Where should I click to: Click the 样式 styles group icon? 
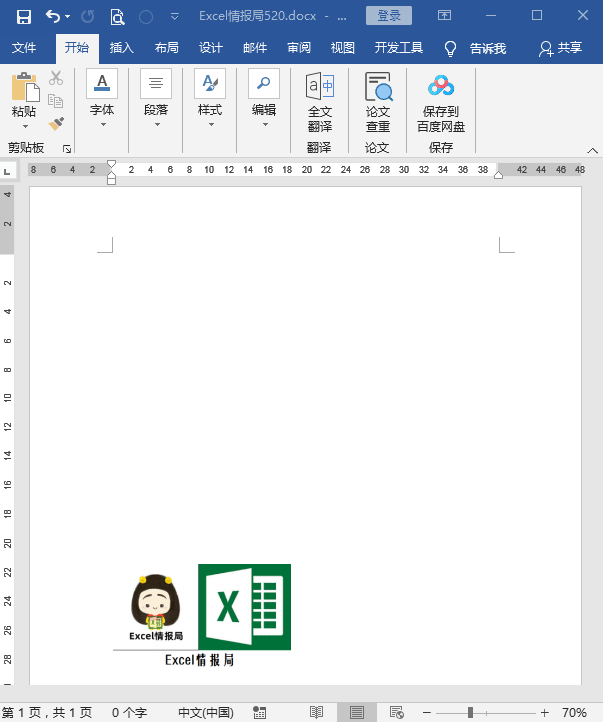pos(210,83)
